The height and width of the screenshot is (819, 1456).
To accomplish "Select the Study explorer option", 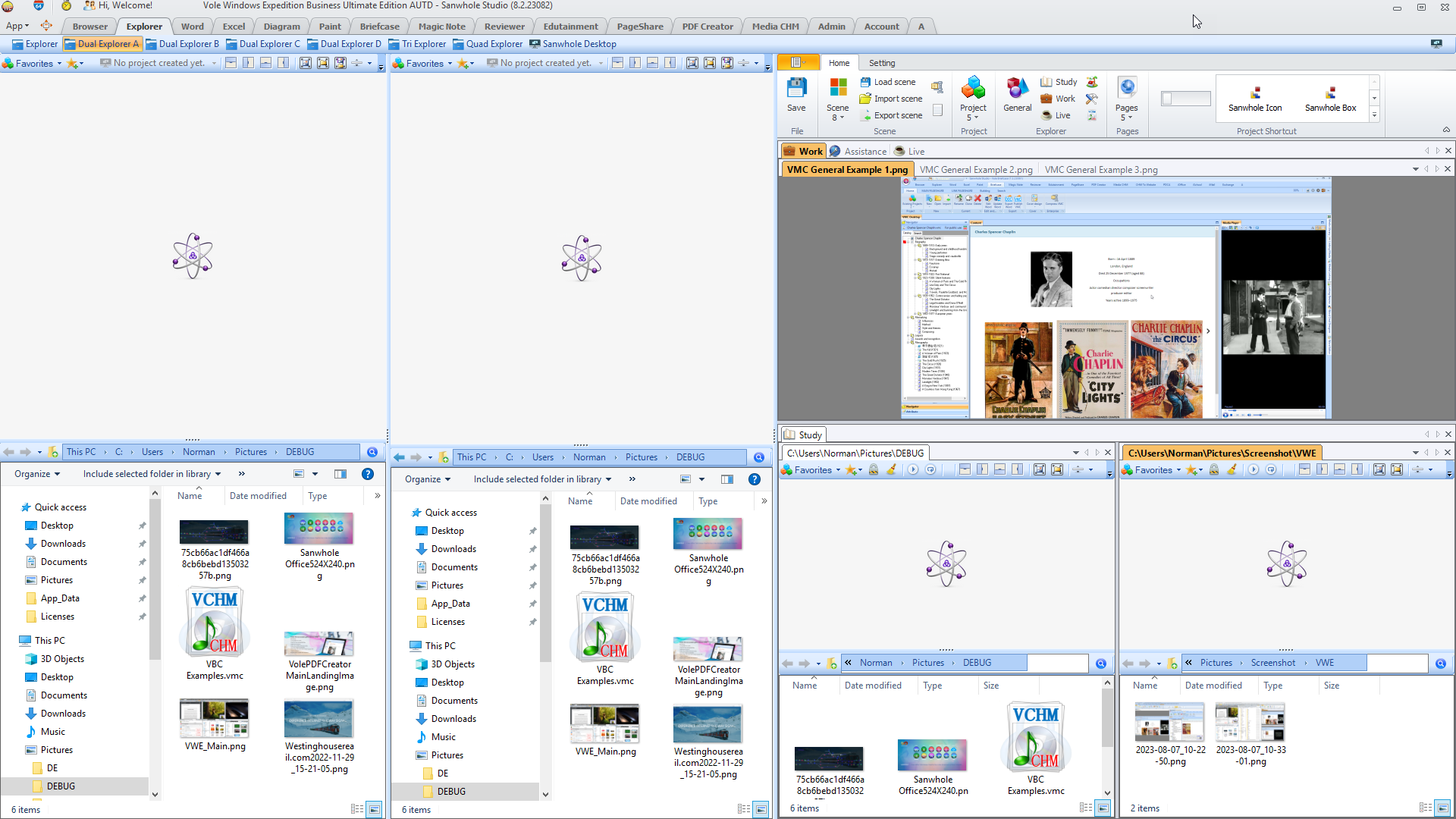I will pyautogui.click(x=1059, y=82).
